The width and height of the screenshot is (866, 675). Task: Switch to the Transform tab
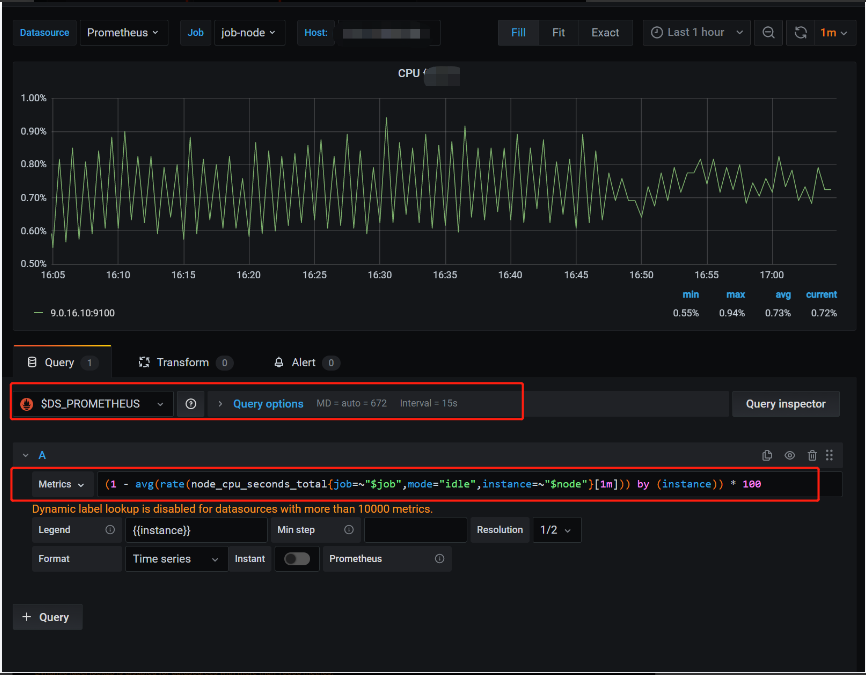pyautogui.click(x=183, y=362)
